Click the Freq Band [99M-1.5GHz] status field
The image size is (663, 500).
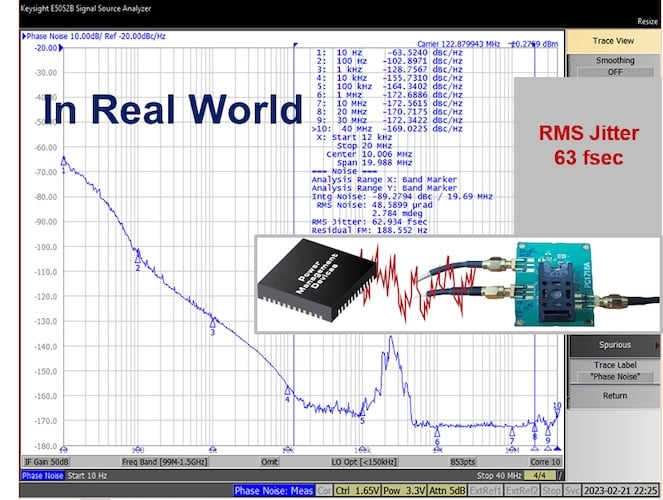[x=164, y=462]
